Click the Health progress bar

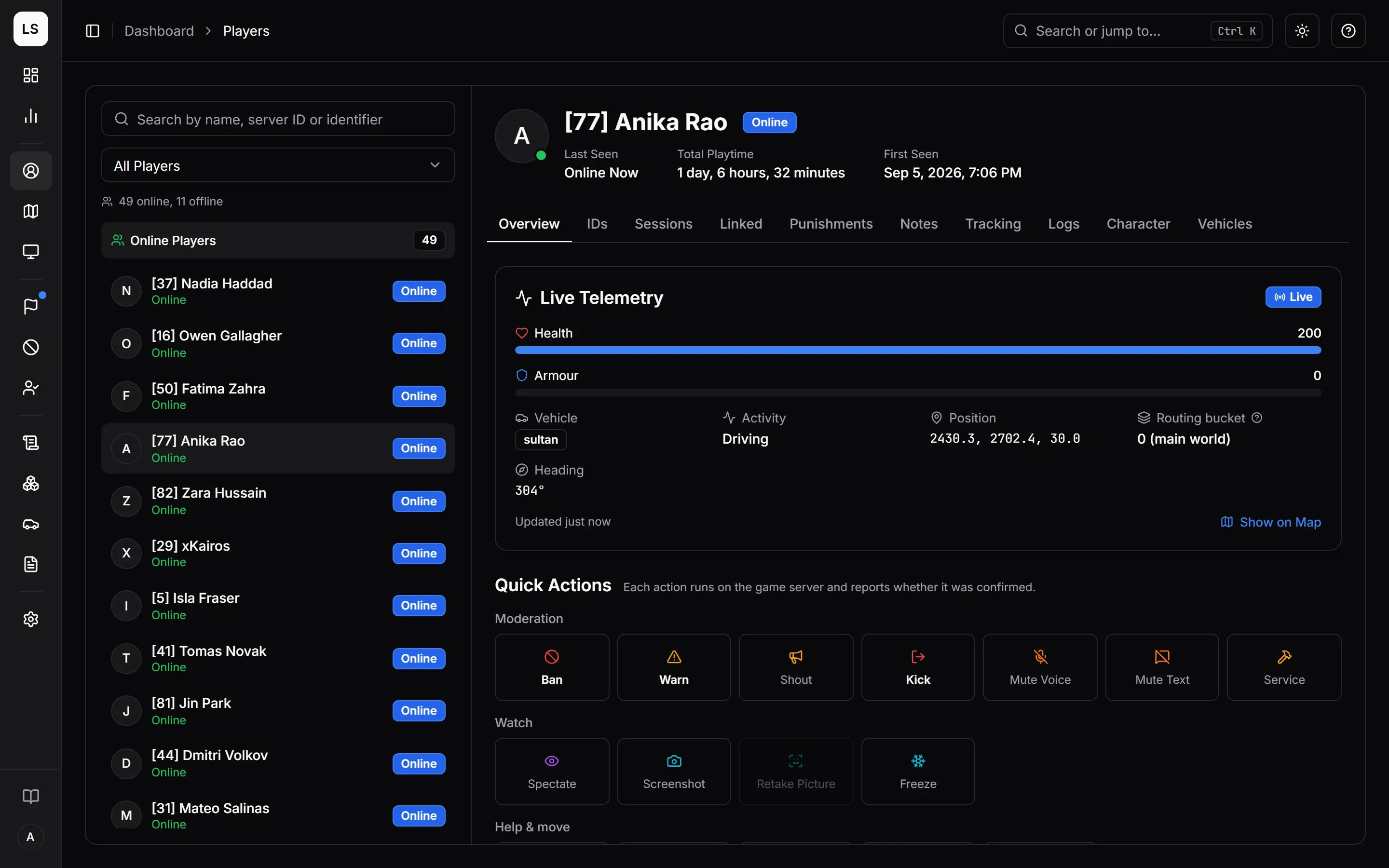918,350
